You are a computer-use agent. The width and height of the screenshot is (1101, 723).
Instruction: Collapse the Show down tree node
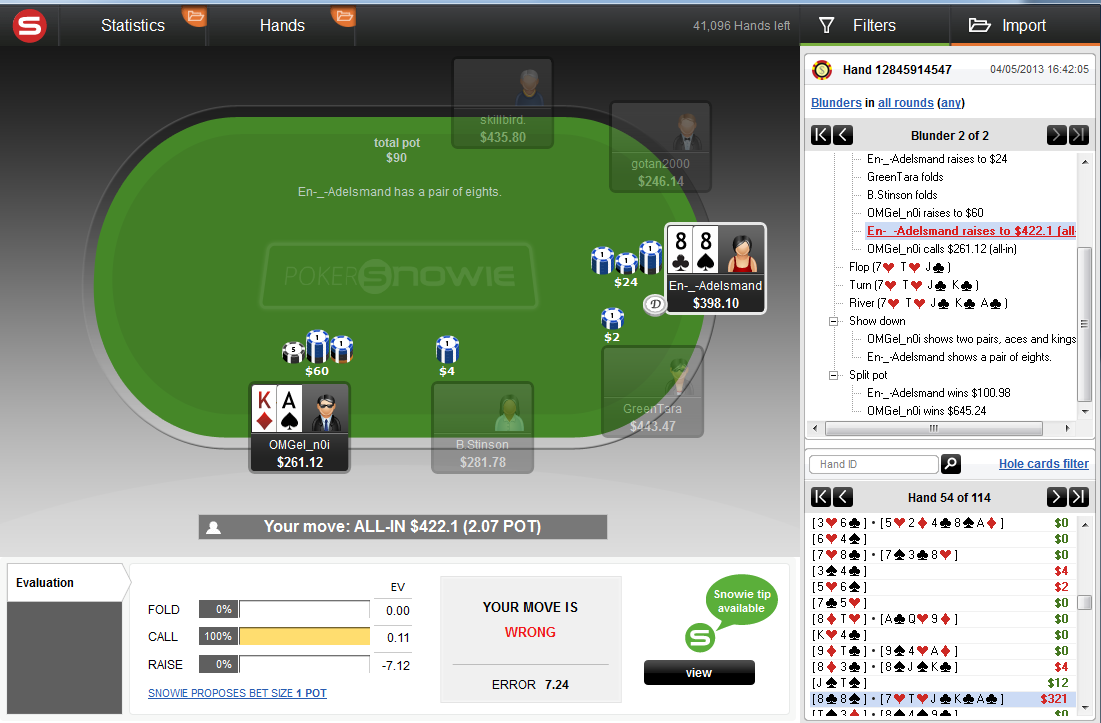tap(834, 321)
